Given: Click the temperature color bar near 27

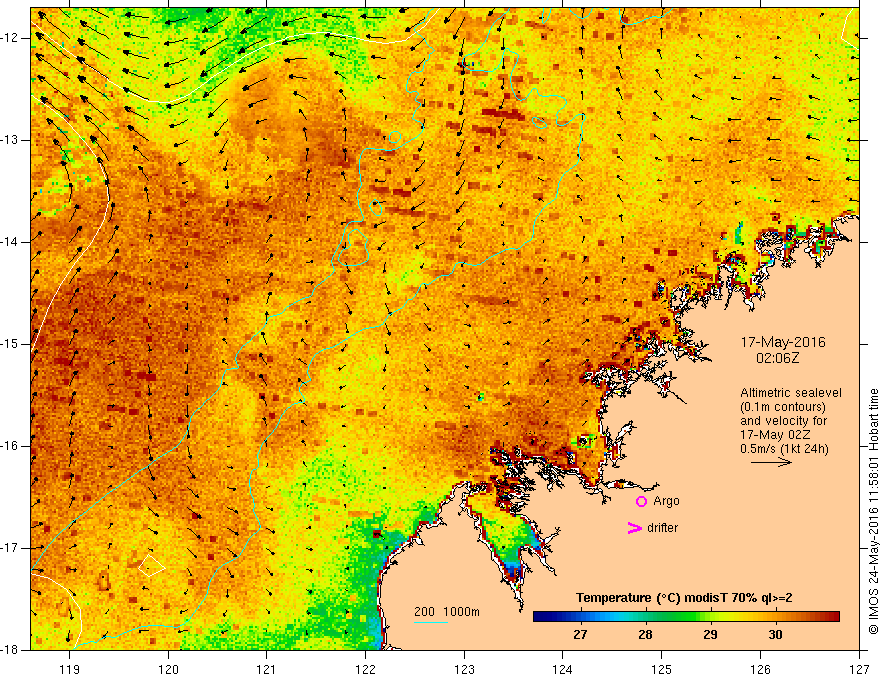Looking at the screenshot, I should click(x=580, y=616).
